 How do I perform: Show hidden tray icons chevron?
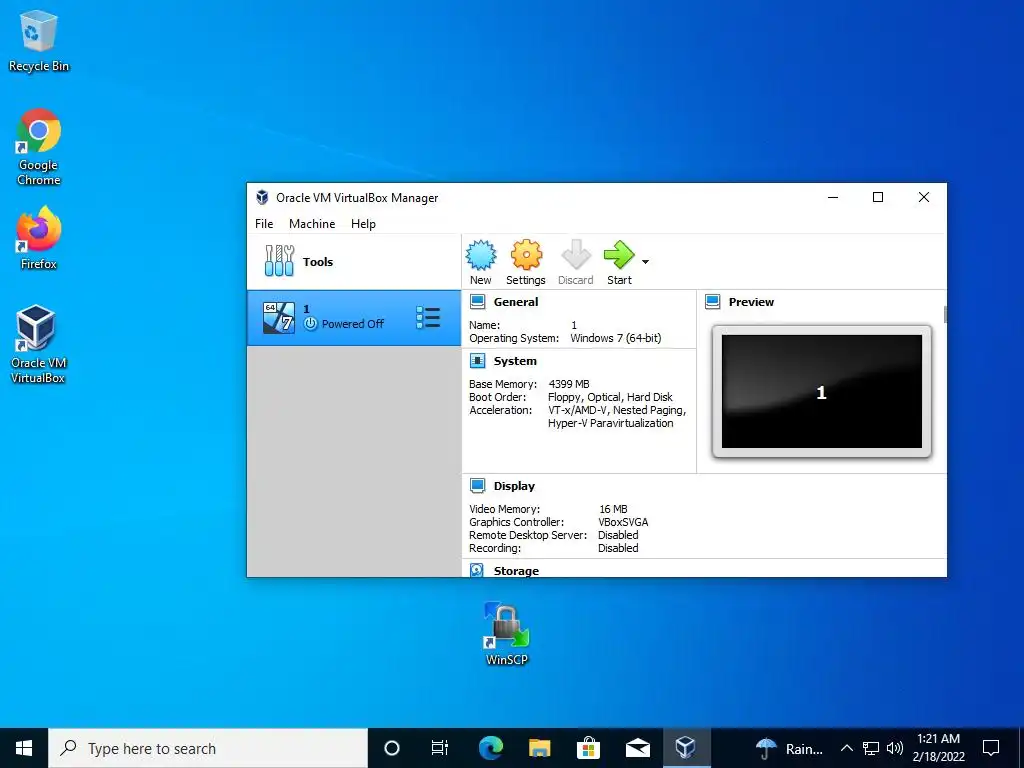point(846,748)
